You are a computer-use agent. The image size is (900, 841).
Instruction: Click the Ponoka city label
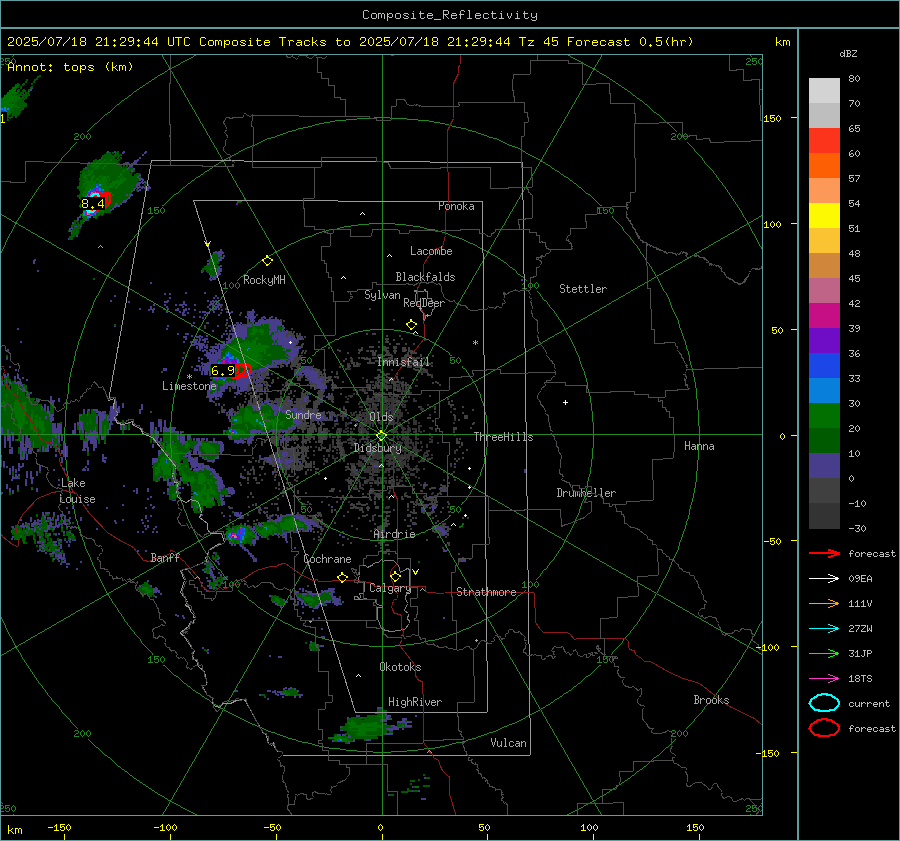[x=456, y=206]
